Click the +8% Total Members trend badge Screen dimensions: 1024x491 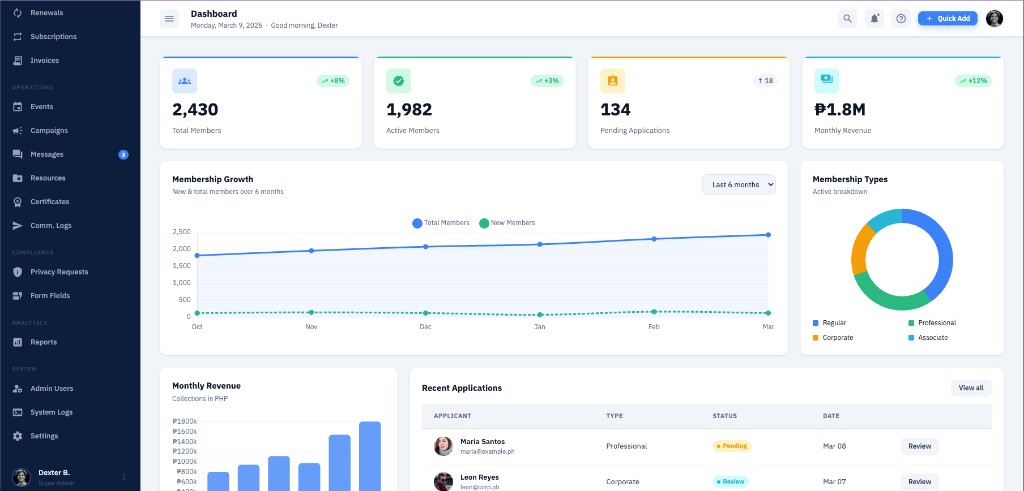coord(333,81)
